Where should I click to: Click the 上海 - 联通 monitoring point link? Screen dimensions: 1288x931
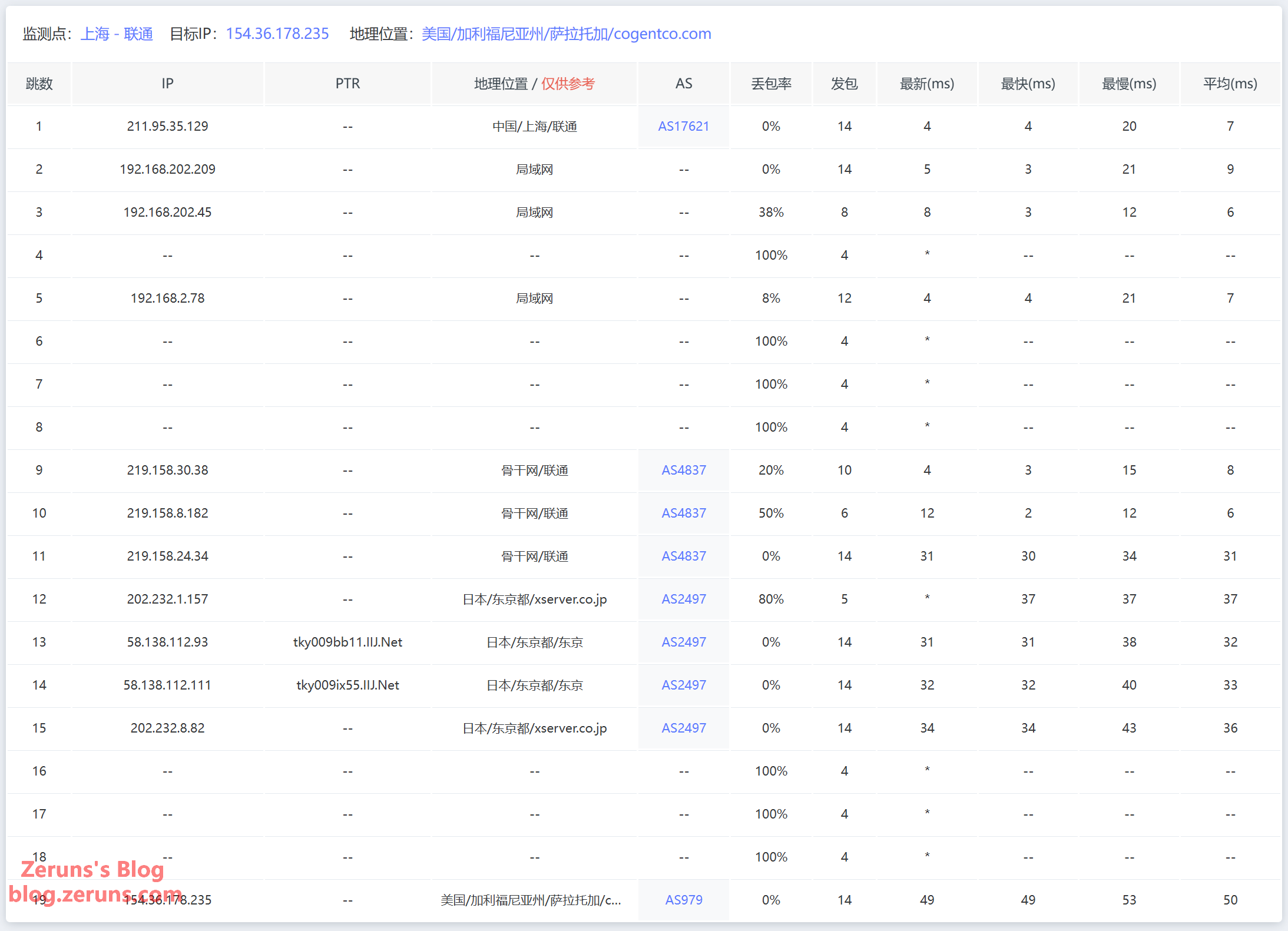coord(117,34)
